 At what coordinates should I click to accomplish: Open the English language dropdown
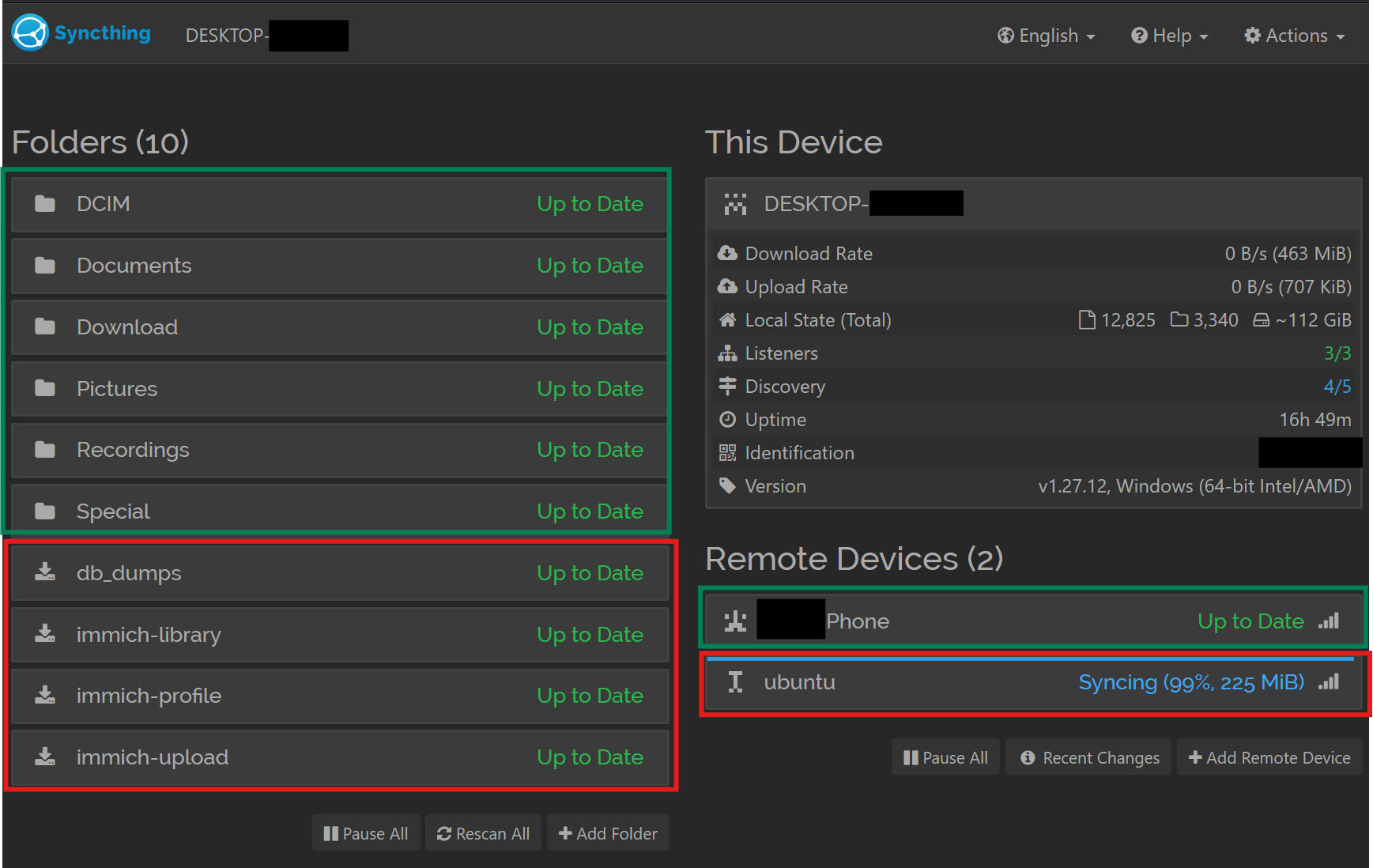point(1046,36)
